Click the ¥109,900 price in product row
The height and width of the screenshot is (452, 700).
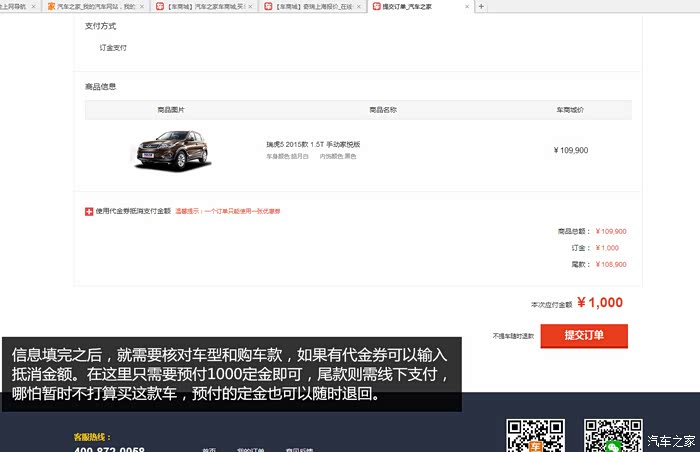click(x=571, y=150)
